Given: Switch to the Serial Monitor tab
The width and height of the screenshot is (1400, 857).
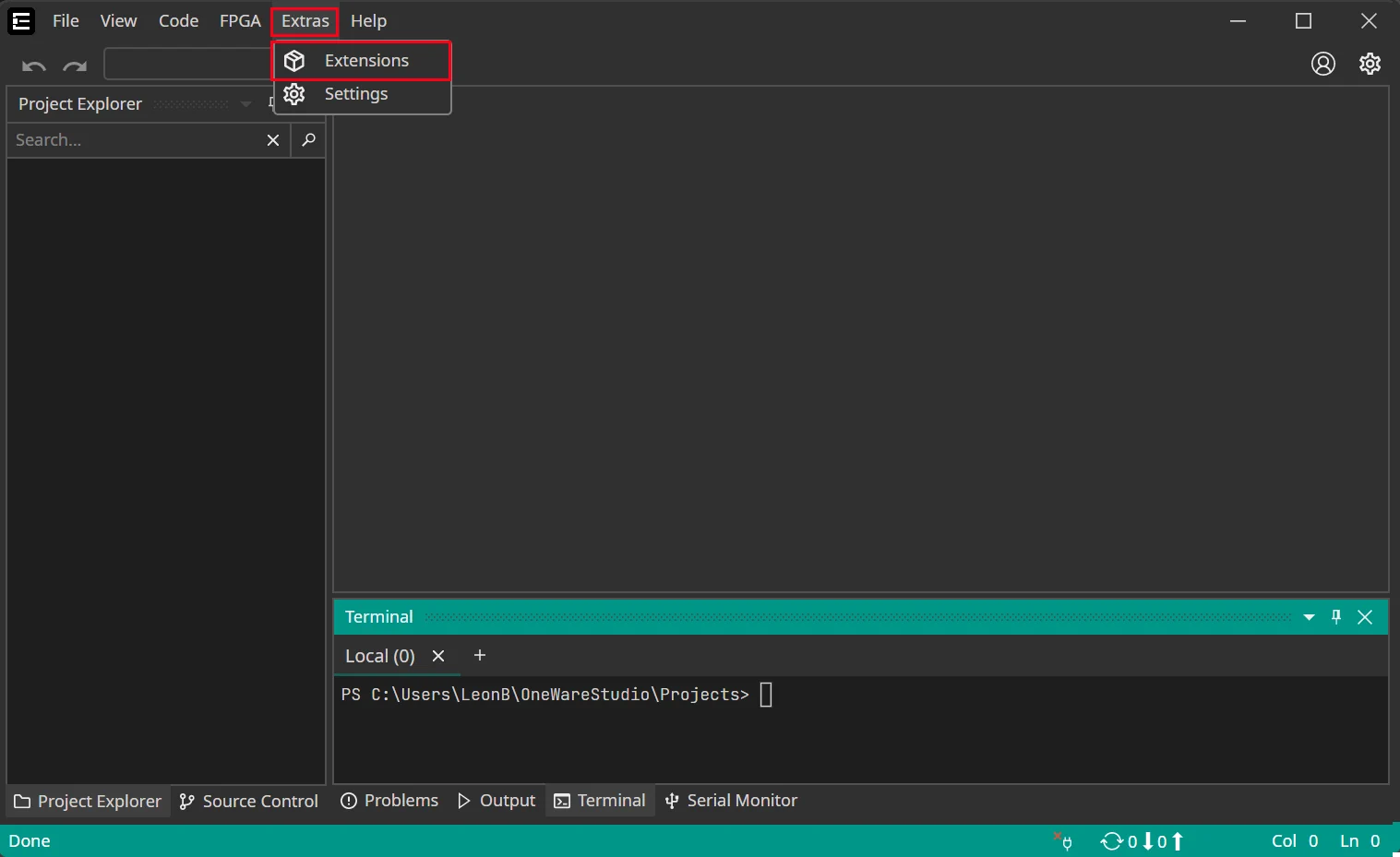Looking at the screenshot, I should tap(732, 801).
